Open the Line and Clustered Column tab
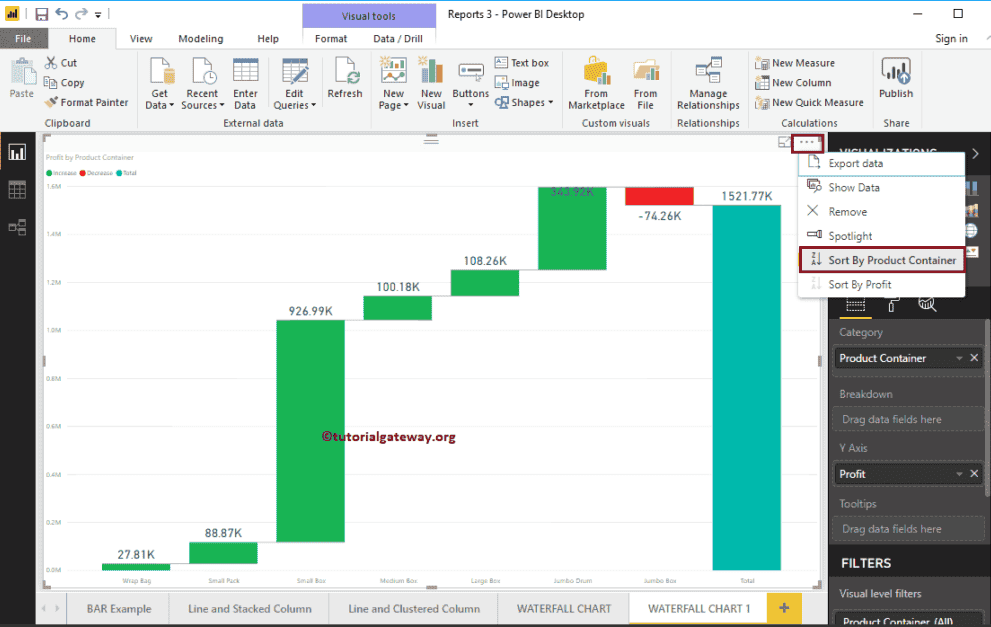991x627 pixels. pos(414,609)
